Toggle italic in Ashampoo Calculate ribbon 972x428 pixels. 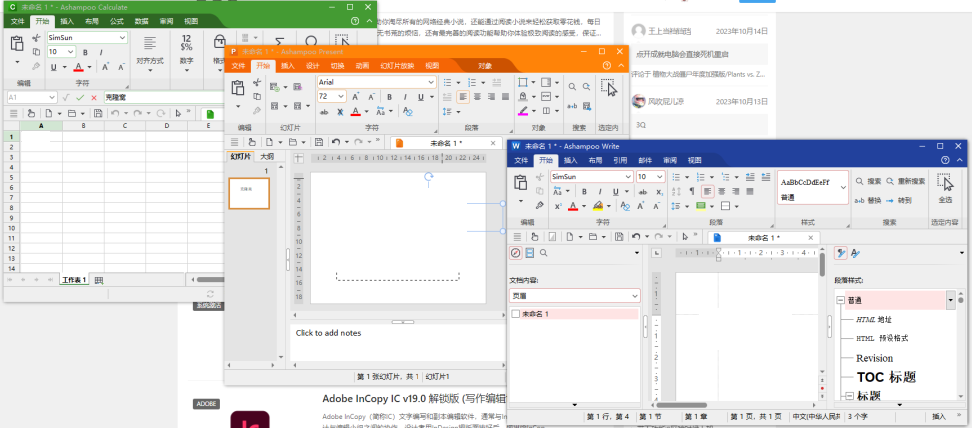pyautogui.click(x=99, y=52)
